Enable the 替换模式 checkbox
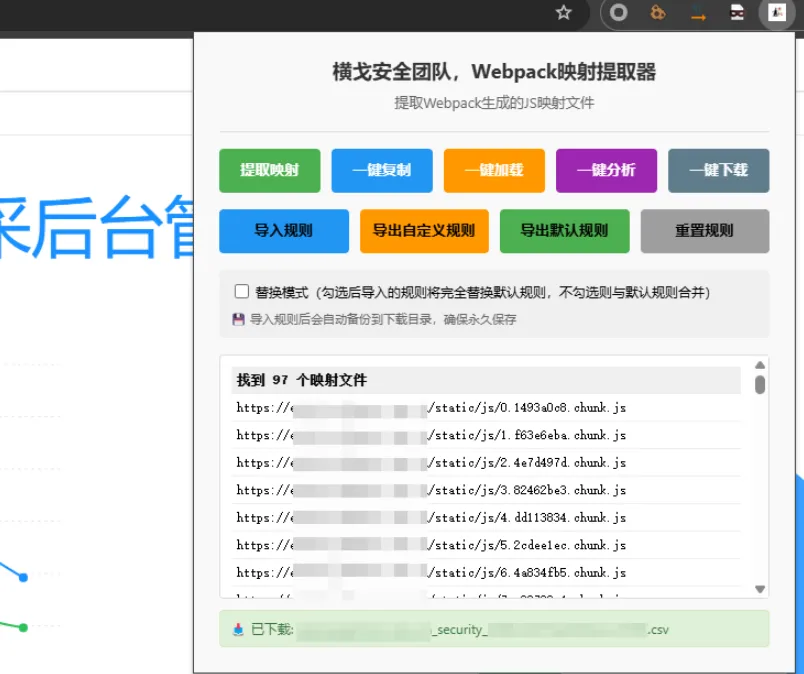Image resolution: width=804 pixels, height=674 pixels. [x=242, y=291]
